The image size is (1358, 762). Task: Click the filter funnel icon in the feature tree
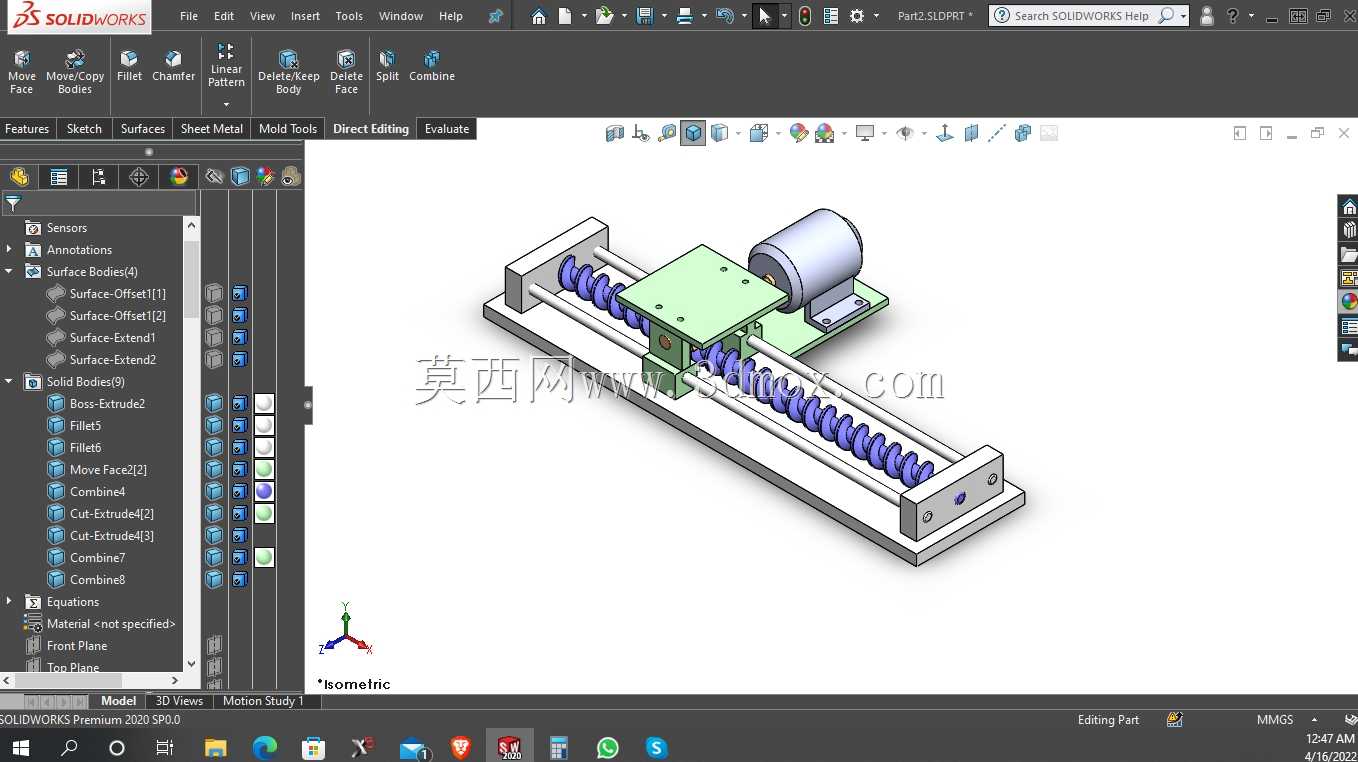13,203
